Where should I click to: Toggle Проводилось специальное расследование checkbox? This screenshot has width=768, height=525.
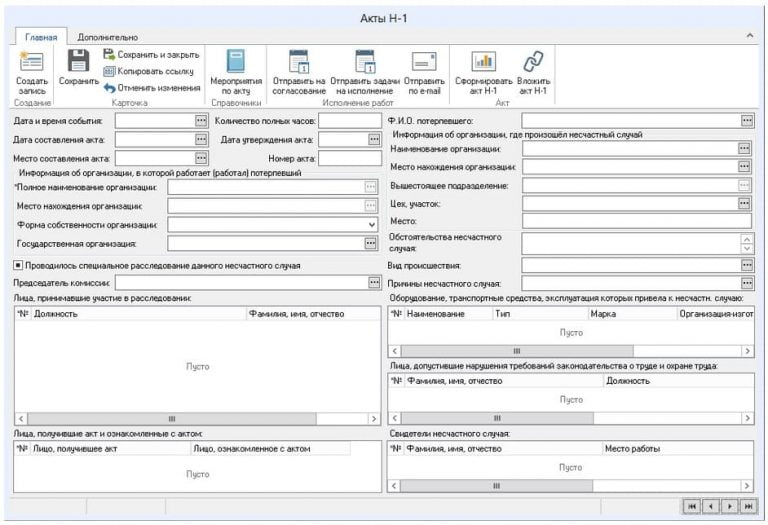(18, 265)
